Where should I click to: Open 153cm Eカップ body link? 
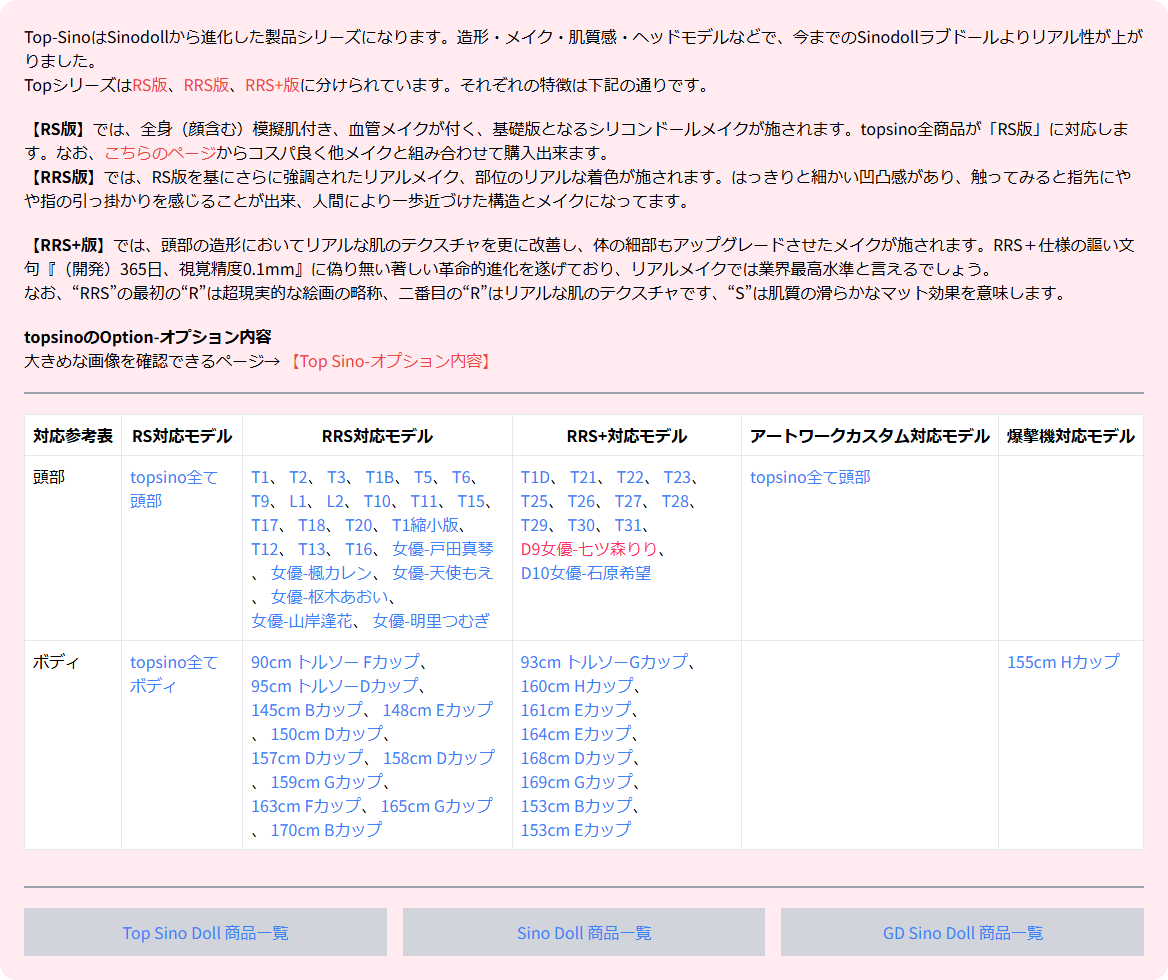[x=576, y=830]
